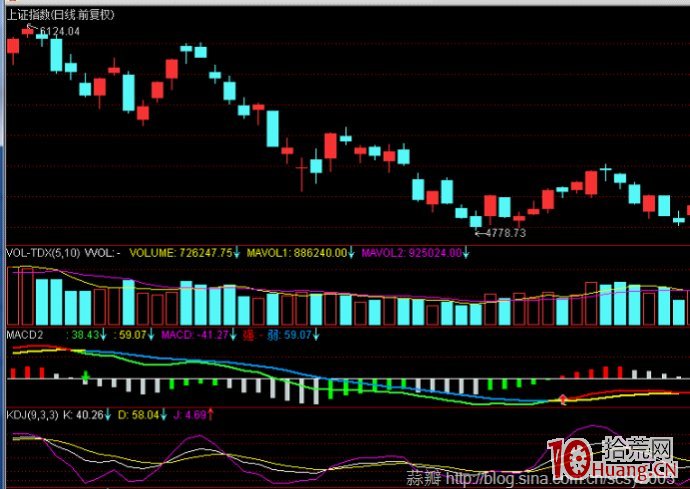690x489 pixels.
Task: Click the green 38.43 MACD2 value
Action: click(85, 335)
